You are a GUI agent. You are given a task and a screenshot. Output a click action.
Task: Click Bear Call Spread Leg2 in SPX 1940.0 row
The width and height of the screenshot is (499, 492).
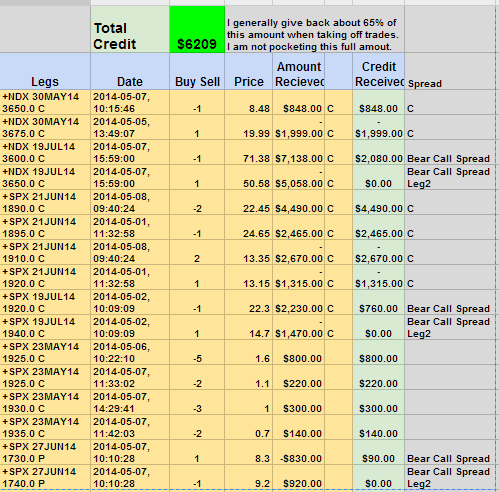pyautogui.click(x=450, y=327)
